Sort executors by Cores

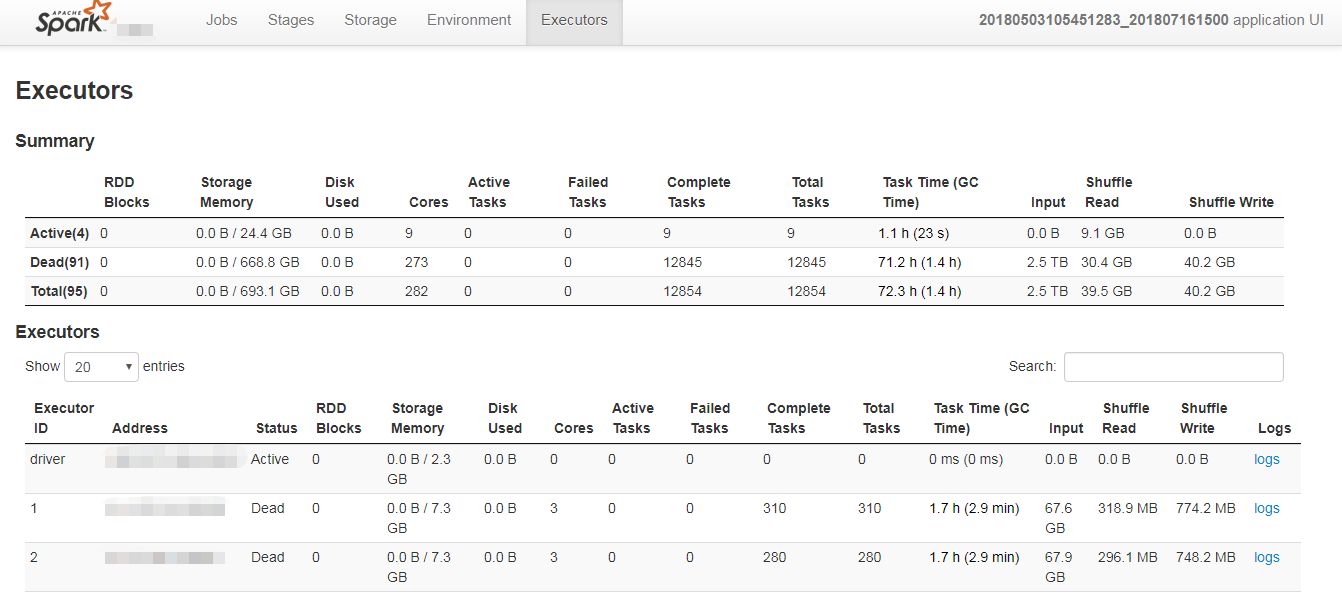[573, 427]
